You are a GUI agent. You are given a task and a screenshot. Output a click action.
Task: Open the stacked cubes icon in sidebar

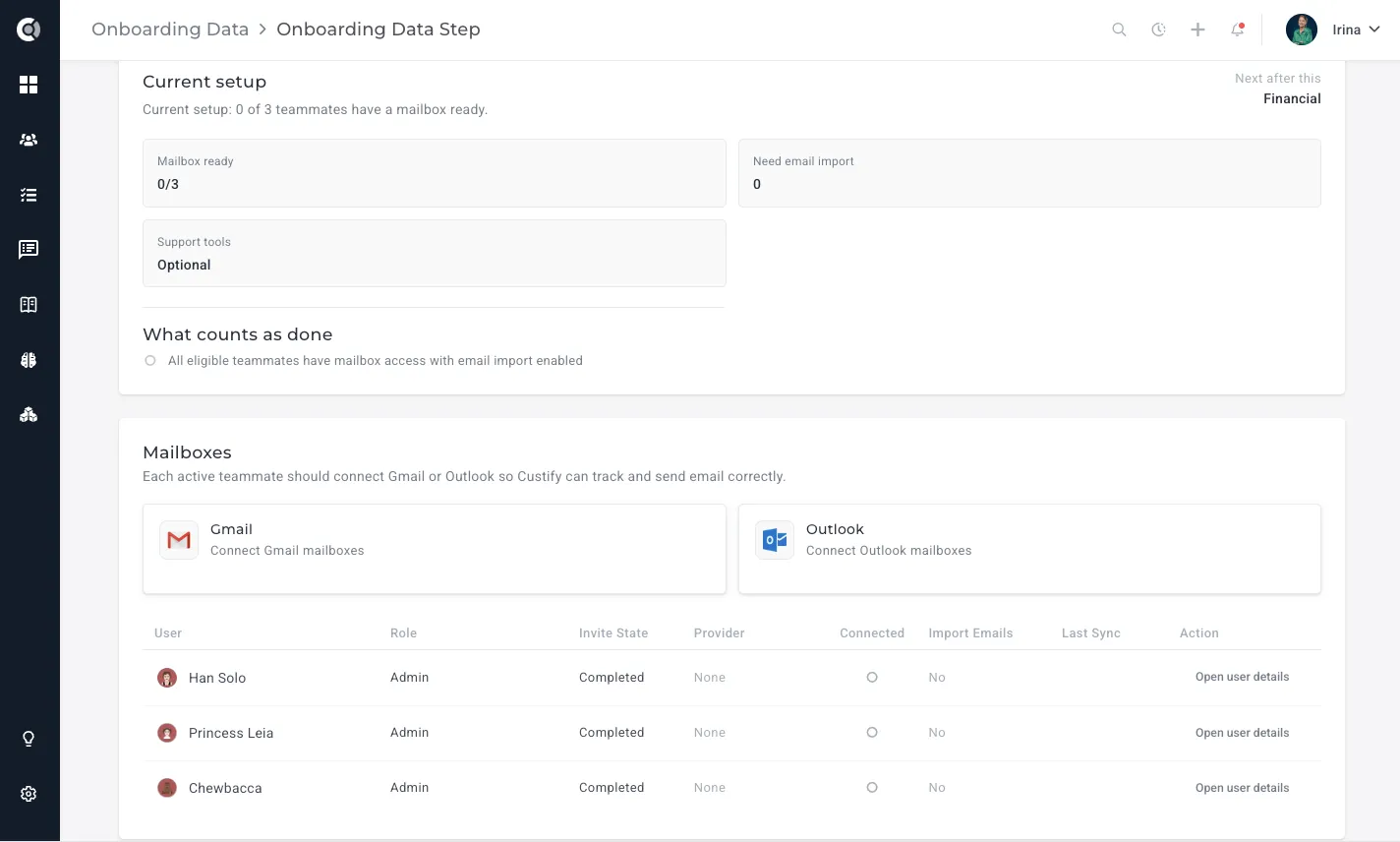(29, 415)
